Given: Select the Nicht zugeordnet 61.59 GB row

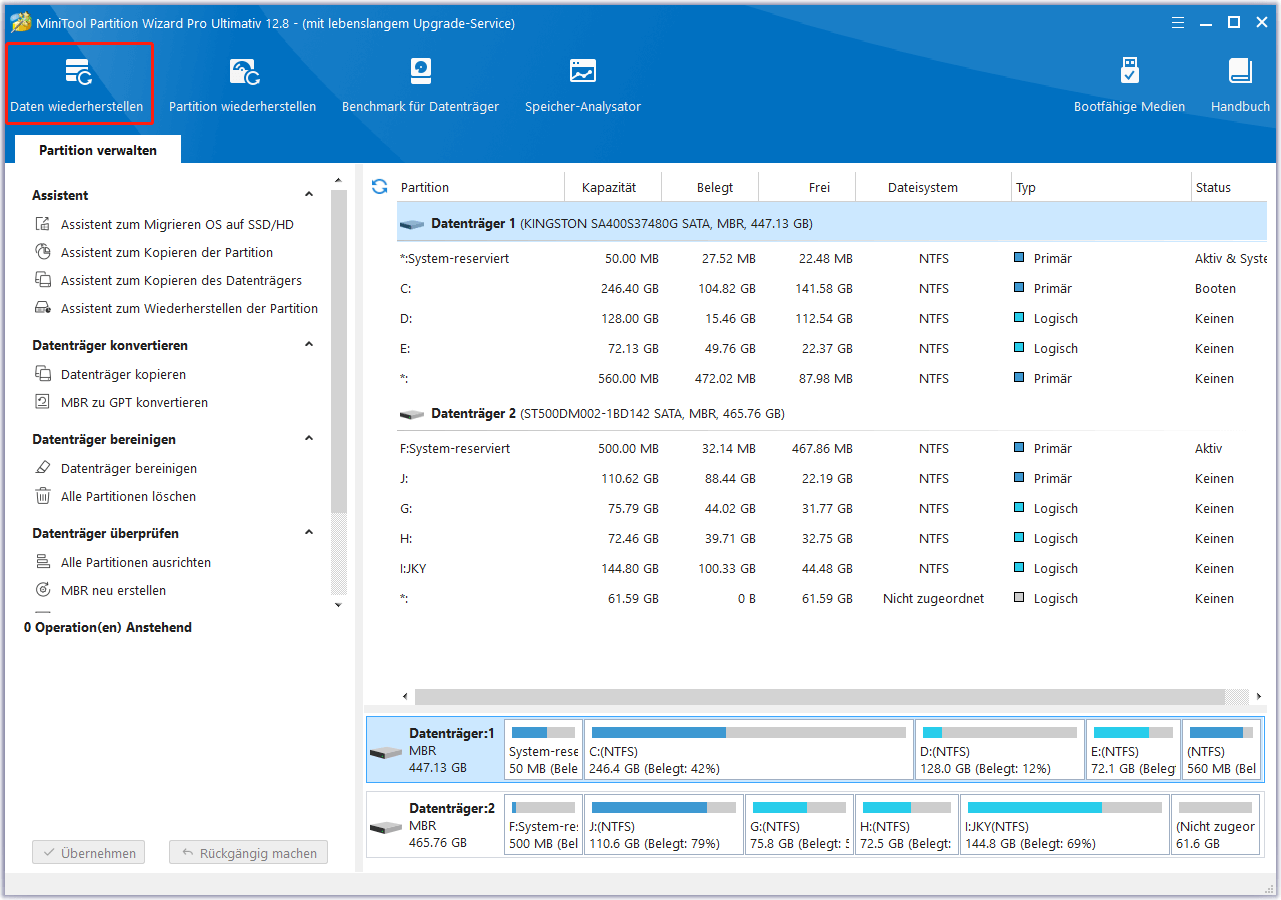Looking at the screenshot, I should pyautogui.click(x=831, y=599).
